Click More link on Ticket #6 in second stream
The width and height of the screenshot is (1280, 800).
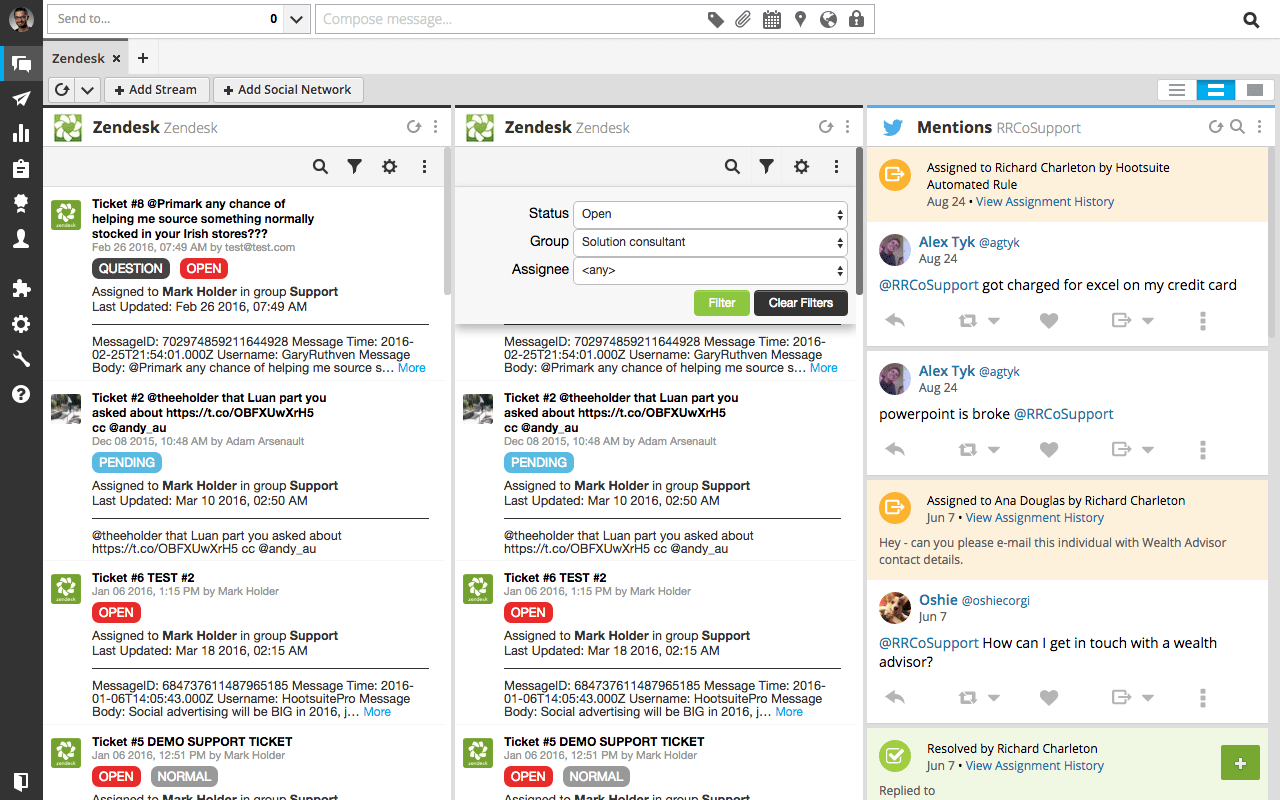[x=789, y=712]
